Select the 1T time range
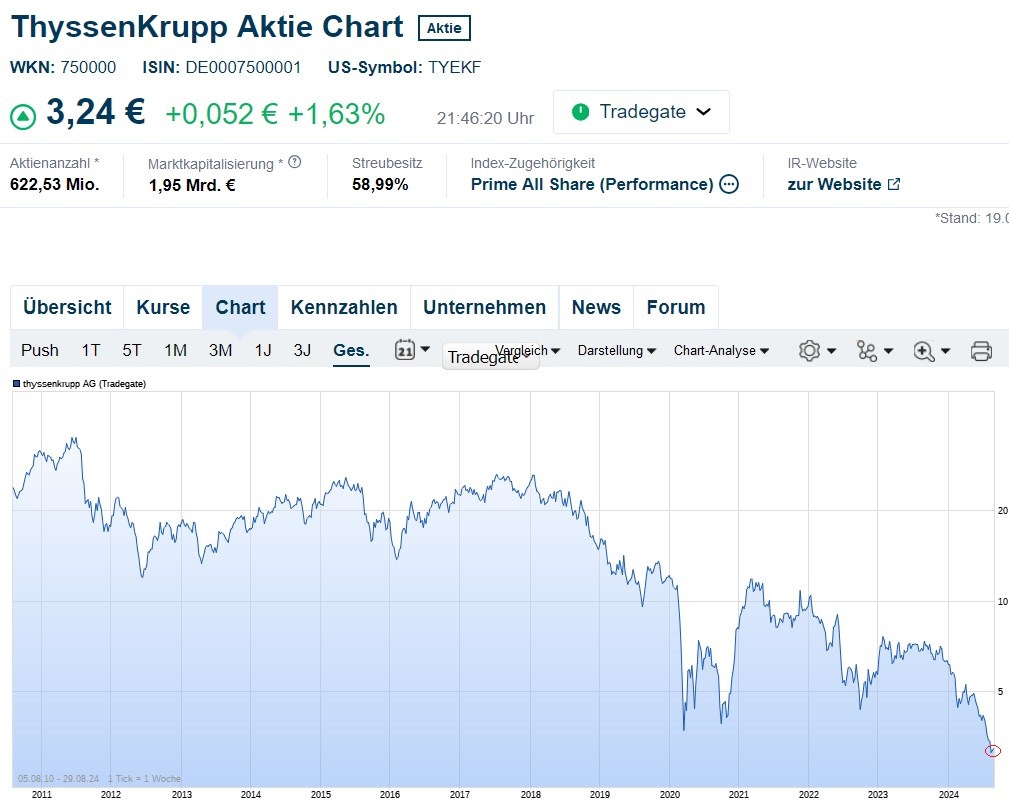Viewport: 1009px width, 805px height. [91, 350]
